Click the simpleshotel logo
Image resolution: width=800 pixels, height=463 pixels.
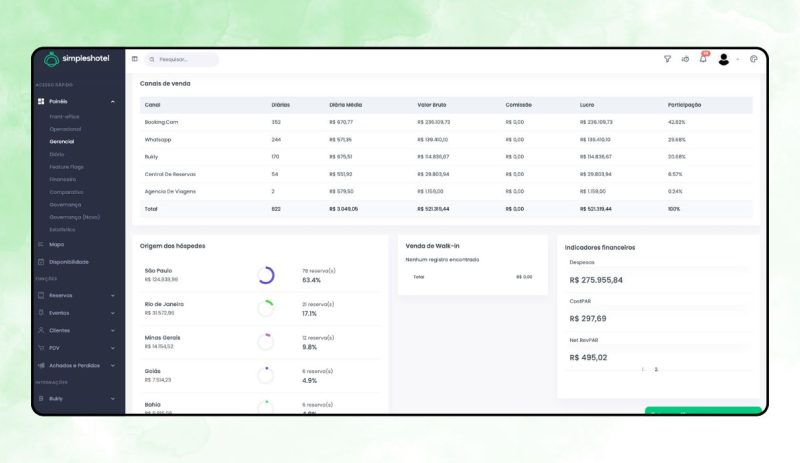point(76,59)
